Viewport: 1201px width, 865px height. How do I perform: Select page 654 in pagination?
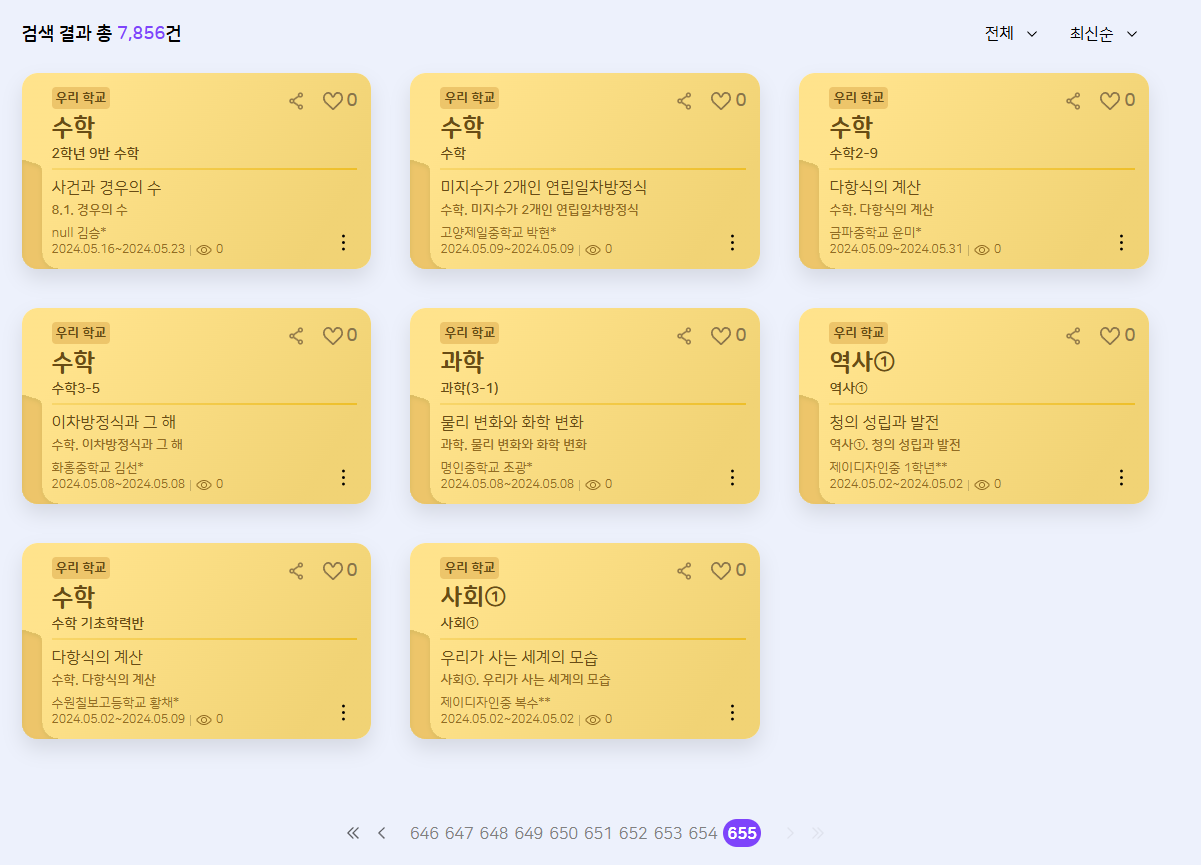click(x=703, y=834)
